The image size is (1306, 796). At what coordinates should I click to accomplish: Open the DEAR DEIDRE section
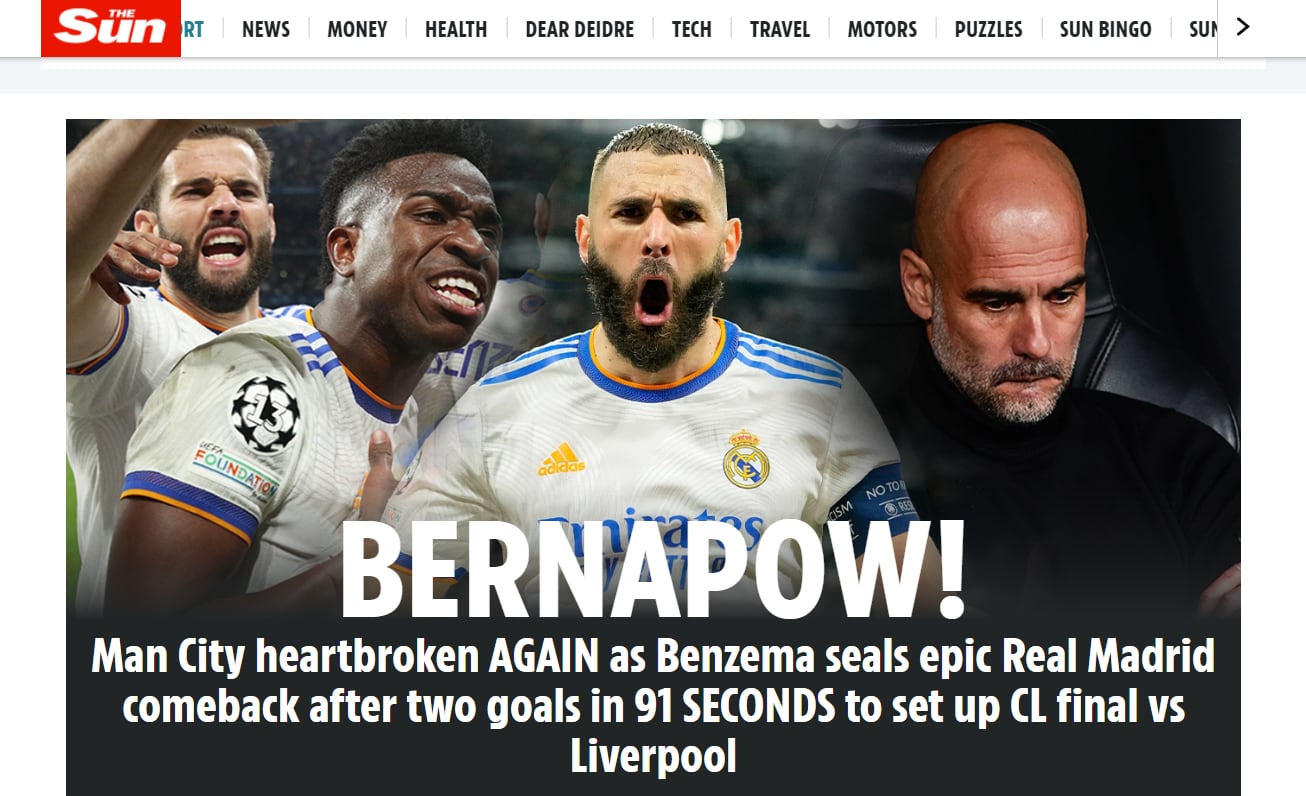tap(580, 29)
